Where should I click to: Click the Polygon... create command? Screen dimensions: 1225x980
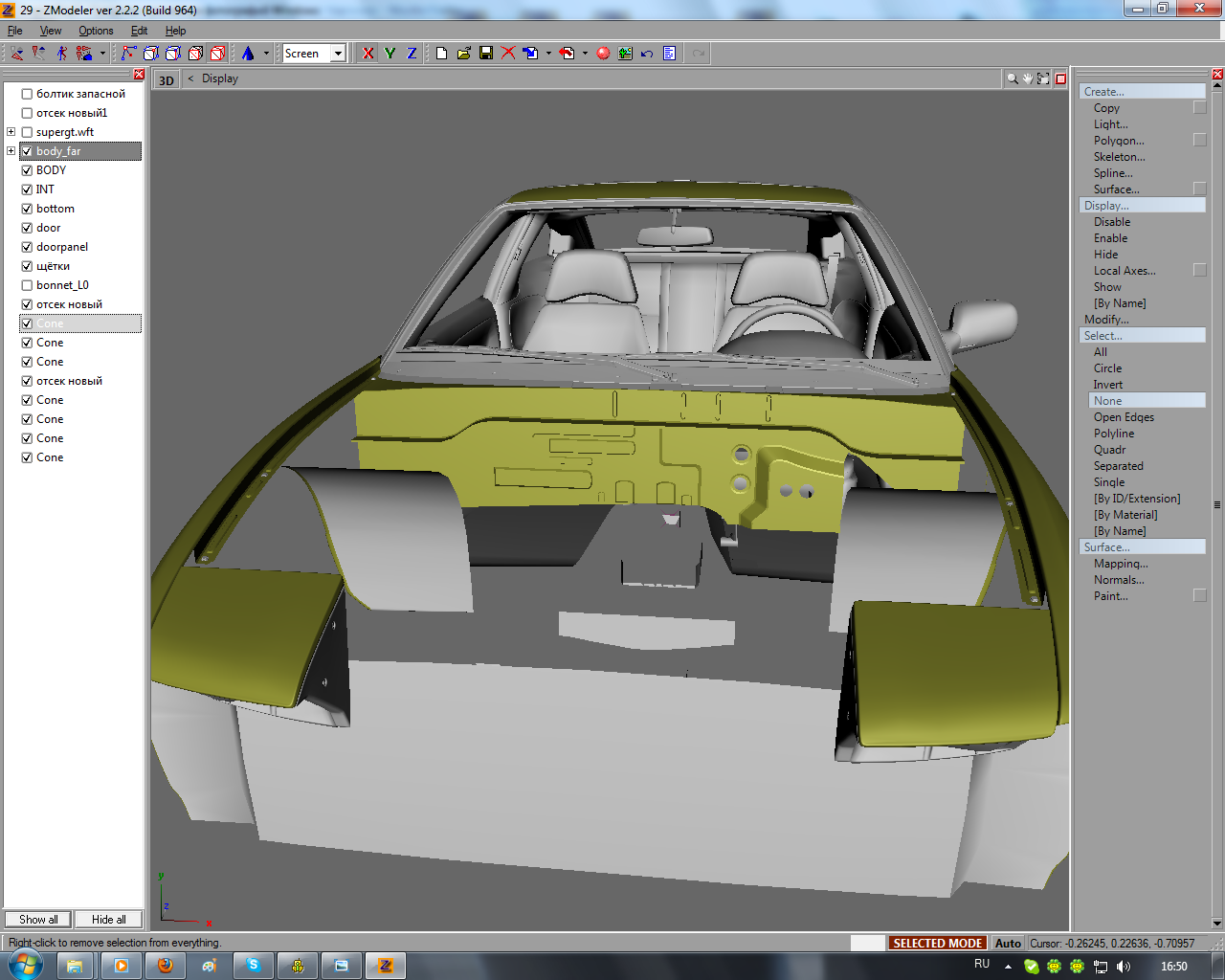[1119, 141]
